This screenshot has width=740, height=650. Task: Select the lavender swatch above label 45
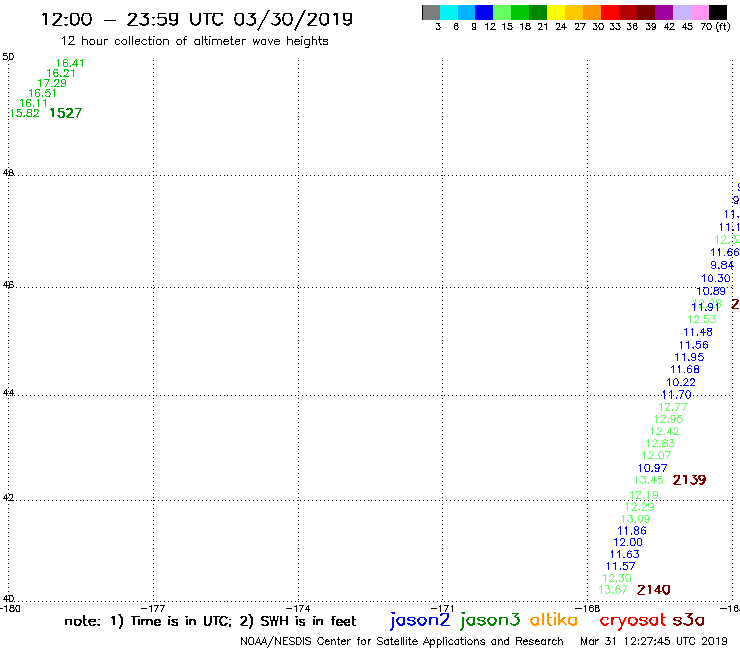681,12
